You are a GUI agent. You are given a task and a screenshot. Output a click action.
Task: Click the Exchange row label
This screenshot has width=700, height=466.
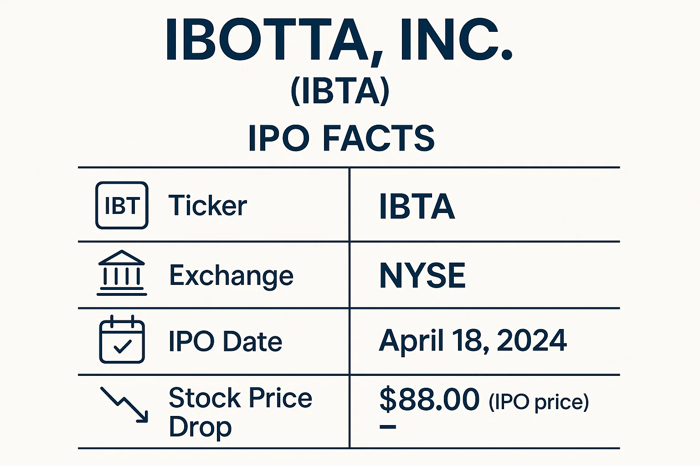point(231,274)
